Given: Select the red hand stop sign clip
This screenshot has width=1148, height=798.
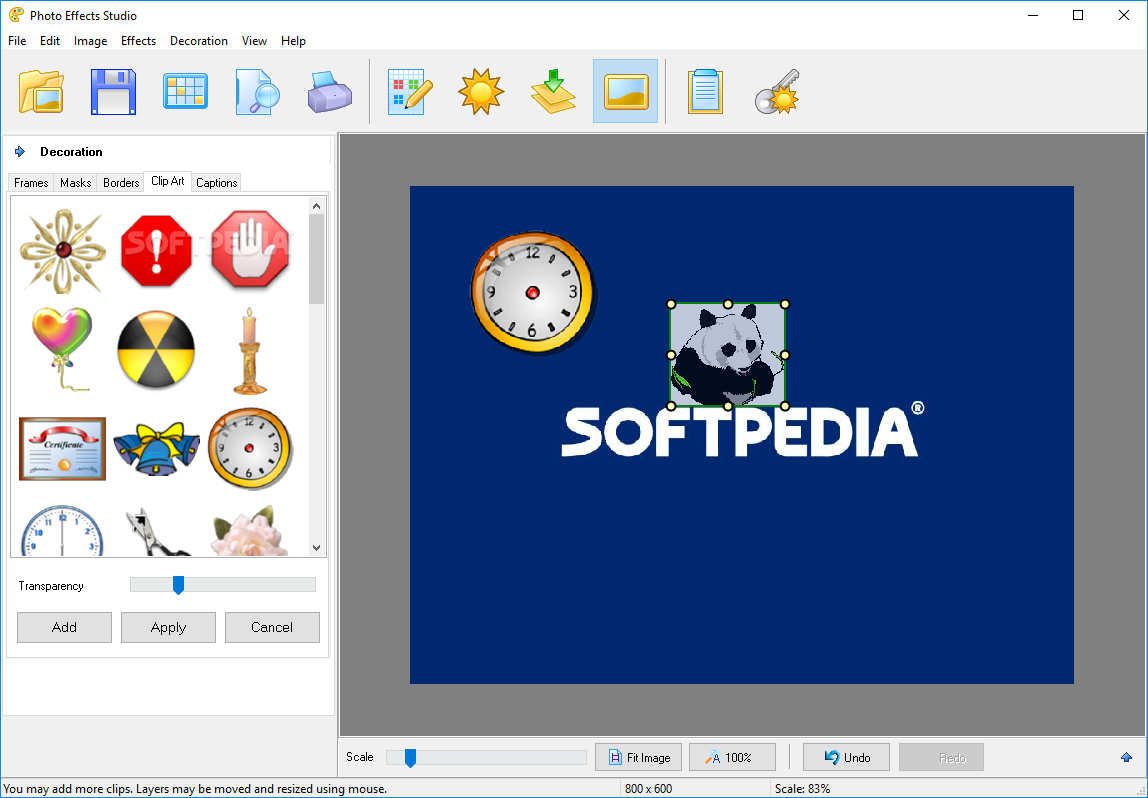Looking at the screenshot, I should [x=250, y=249].
